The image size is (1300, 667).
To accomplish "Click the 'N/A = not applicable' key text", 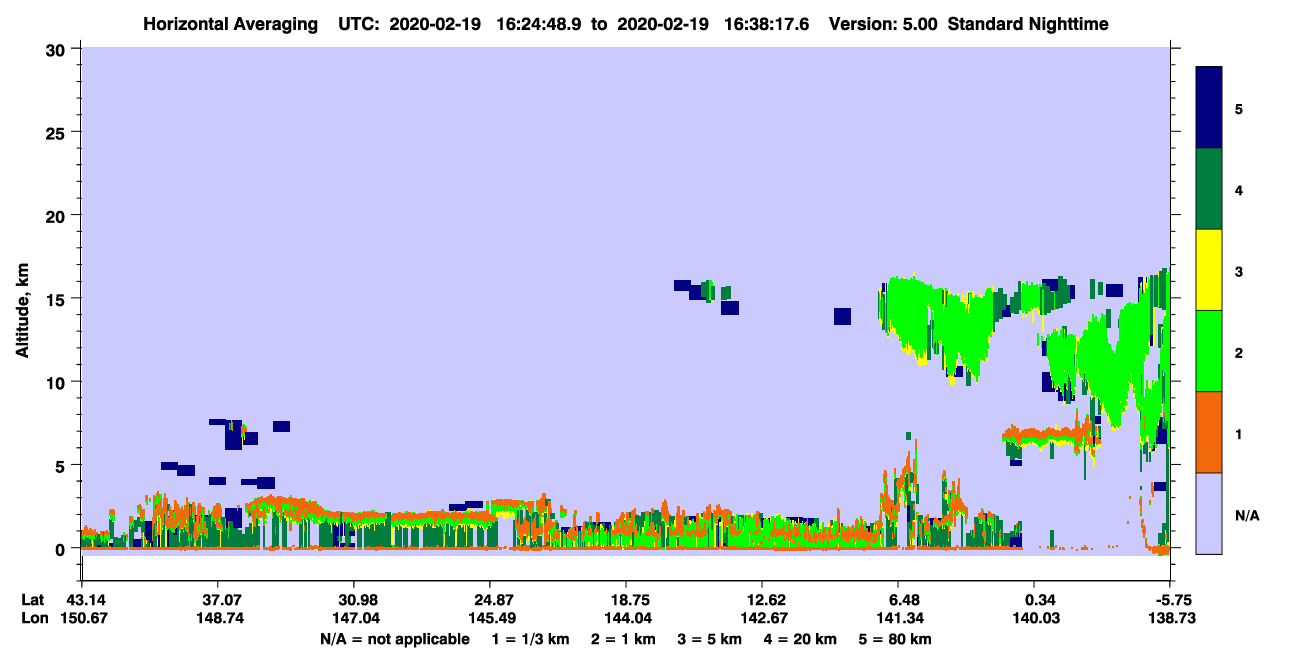I will pos(394,639).
